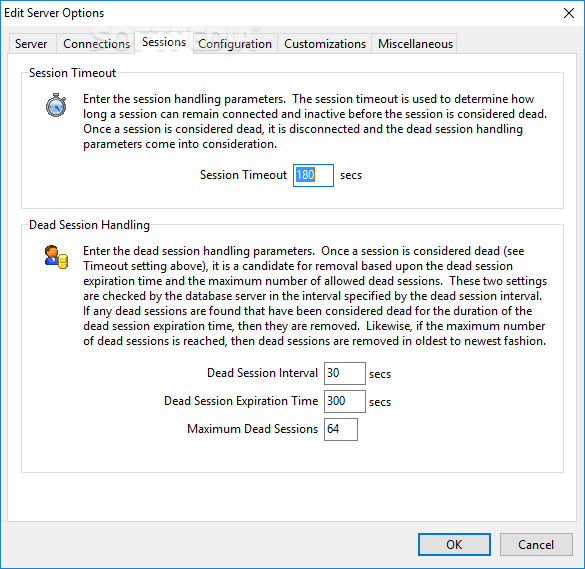Screen dimensions: 585x569
Task: Show the Miscellaneous tab
Action: coord(415,44)
